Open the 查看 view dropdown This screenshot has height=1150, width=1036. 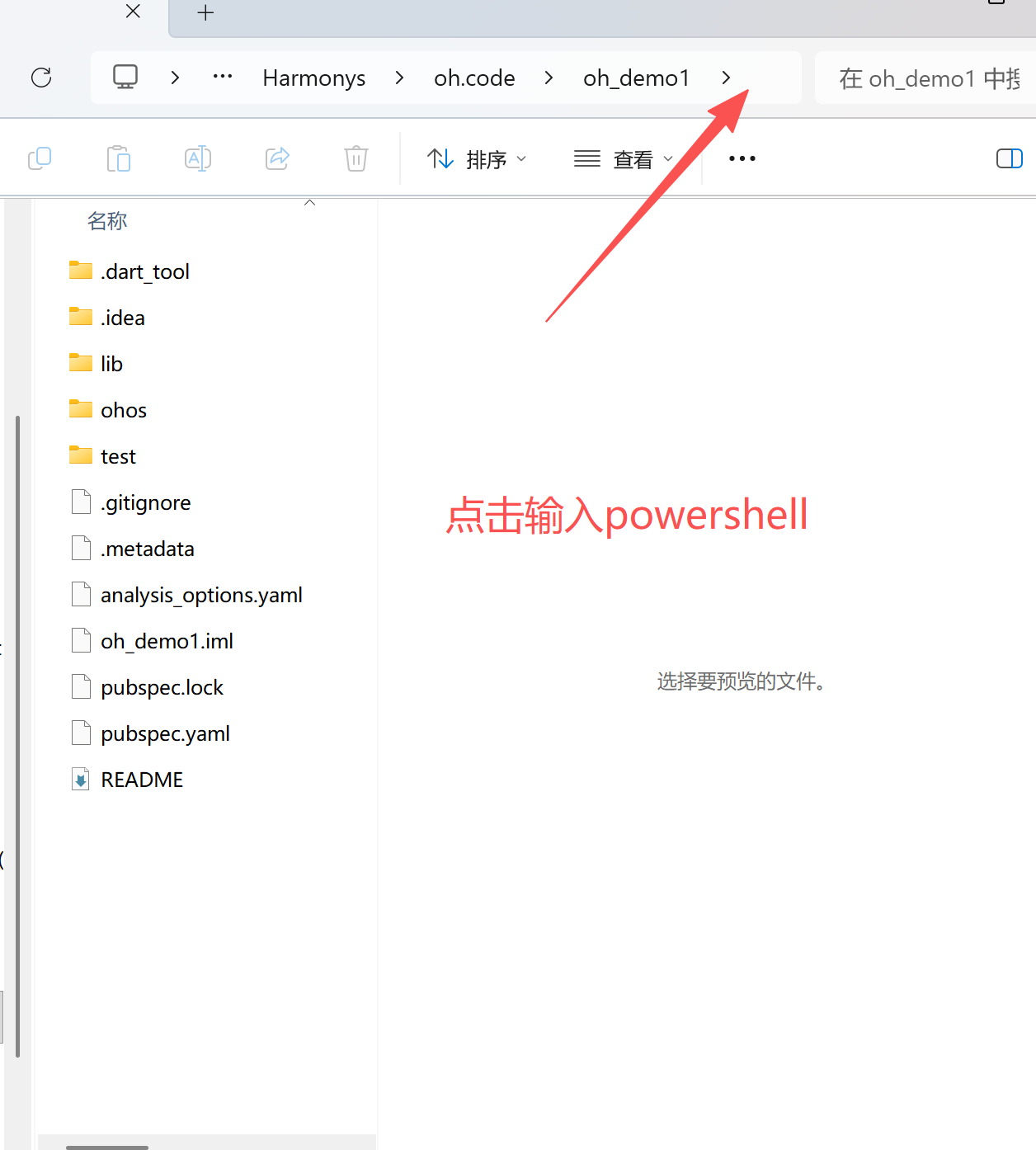pos(624,159)
